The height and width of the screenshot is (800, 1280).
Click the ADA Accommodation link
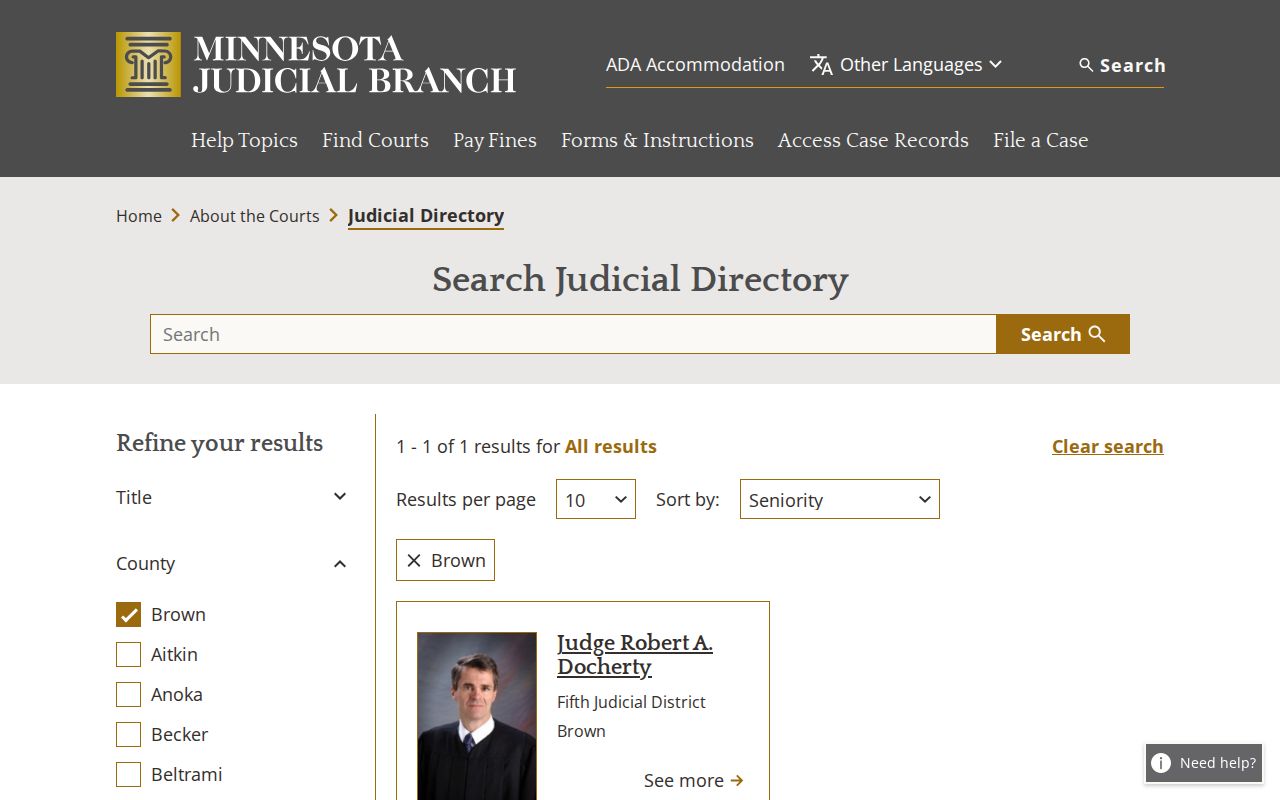pos(695,65)
